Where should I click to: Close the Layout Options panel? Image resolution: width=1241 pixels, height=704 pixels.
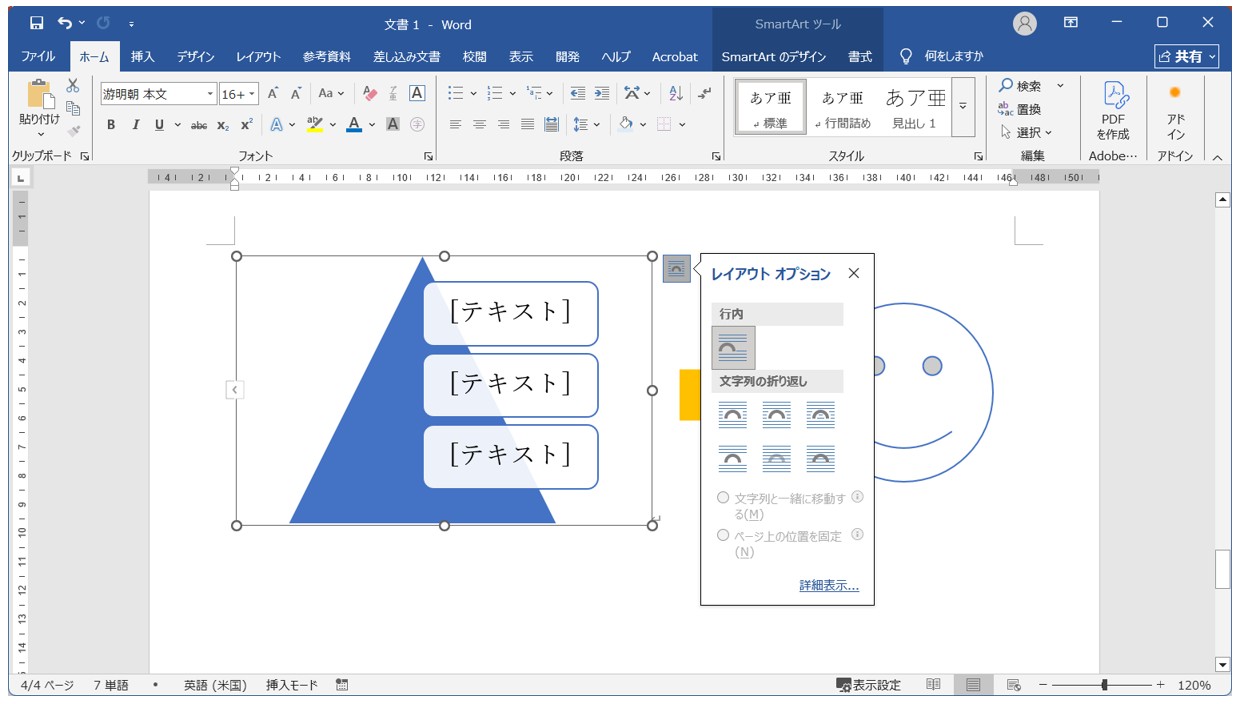853,273
